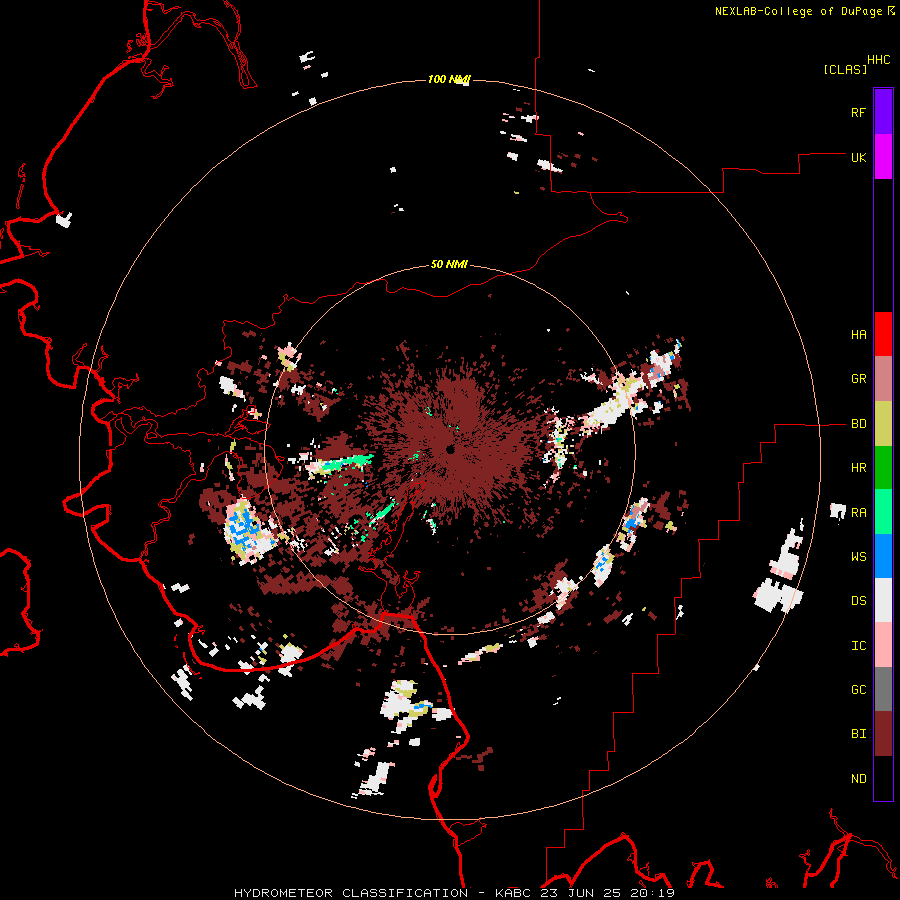Click the BD legend label
900x900 pixels.
pyautogui.click(x=858, y=424)
